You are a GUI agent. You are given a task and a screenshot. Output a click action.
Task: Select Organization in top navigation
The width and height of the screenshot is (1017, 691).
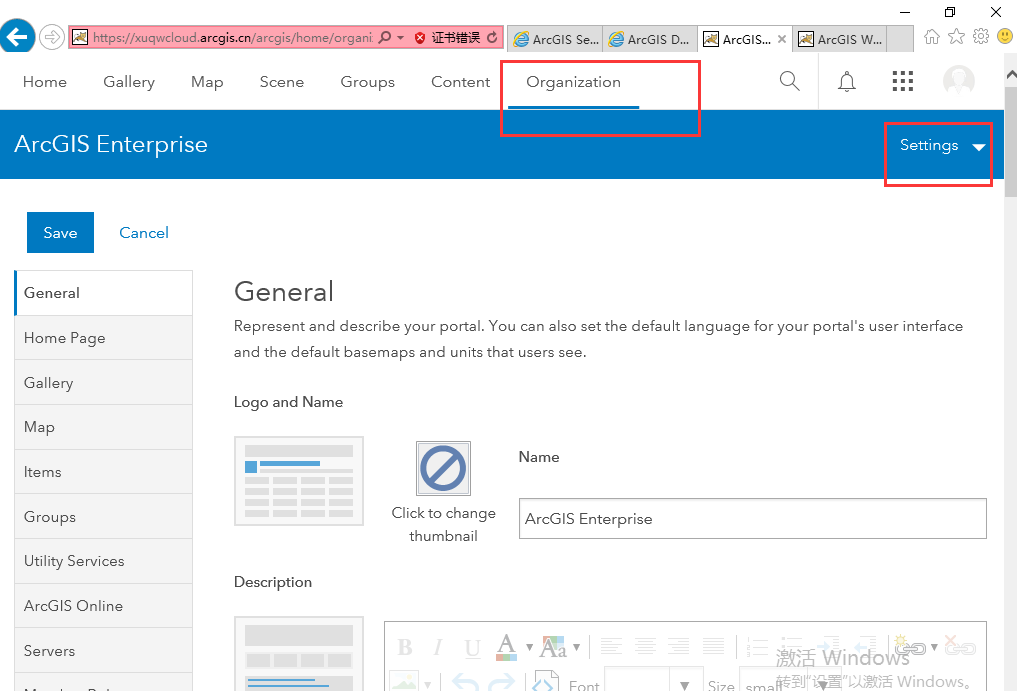click(x=573, y=82)
